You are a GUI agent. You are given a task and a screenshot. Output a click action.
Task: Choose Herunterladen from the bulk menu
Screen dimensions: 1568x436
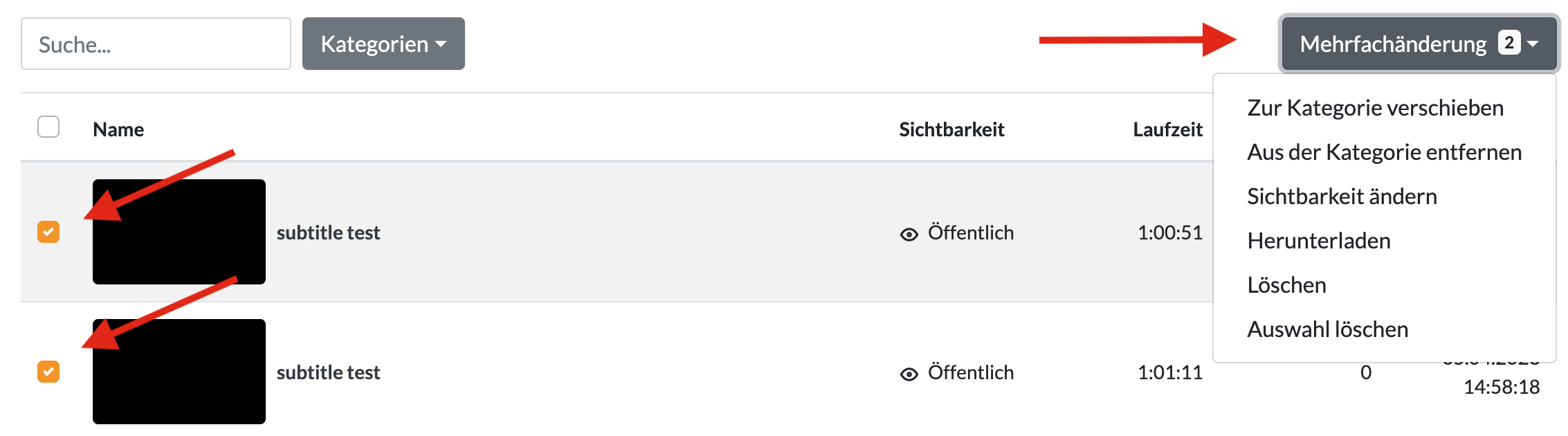point(1318,241)
